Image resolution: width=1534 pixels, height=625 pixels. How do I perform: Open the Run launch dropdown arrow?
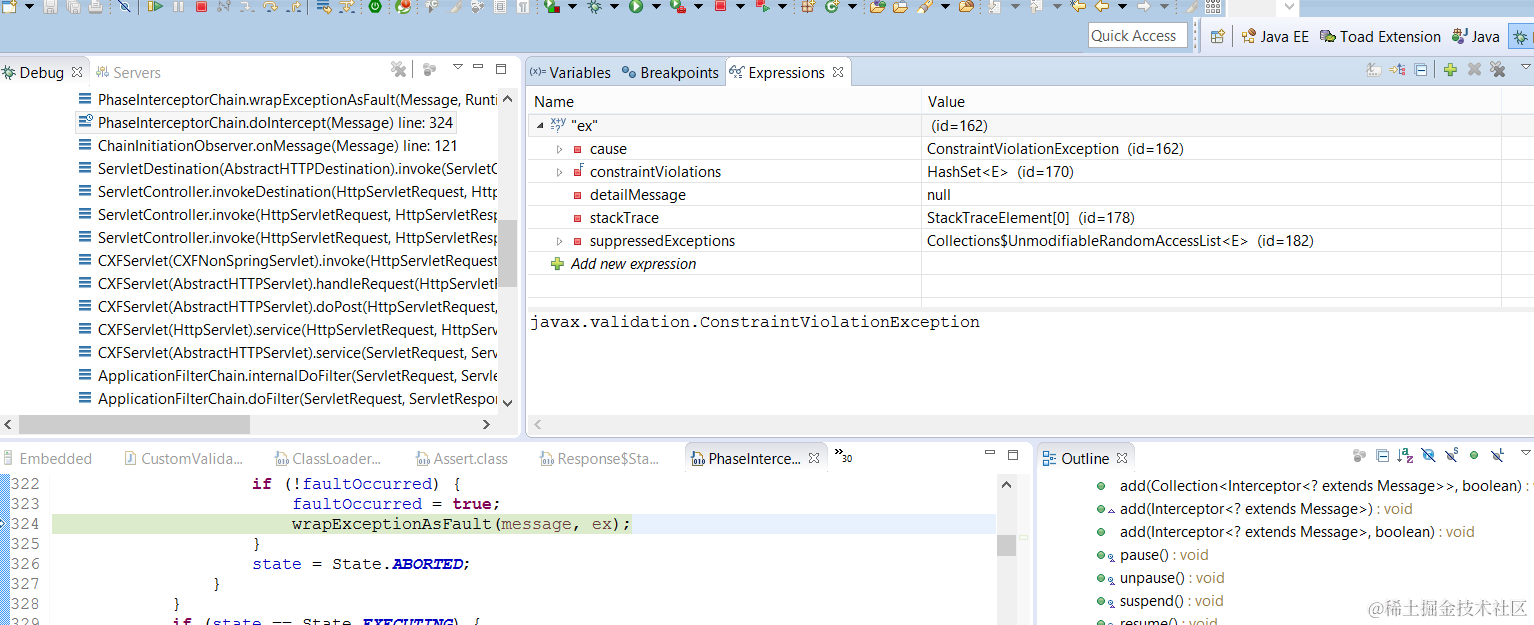(656, 6)
